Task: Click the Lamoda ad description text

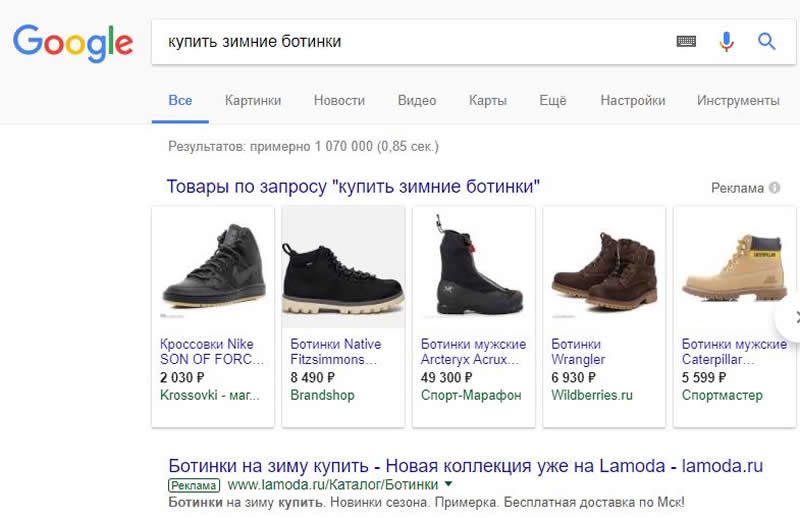Action: (427, 502)
